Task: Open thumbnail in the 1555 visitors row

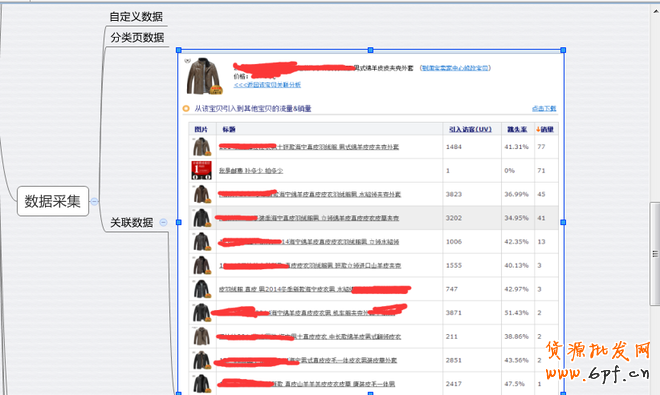Action: click(x=202, y=265)
